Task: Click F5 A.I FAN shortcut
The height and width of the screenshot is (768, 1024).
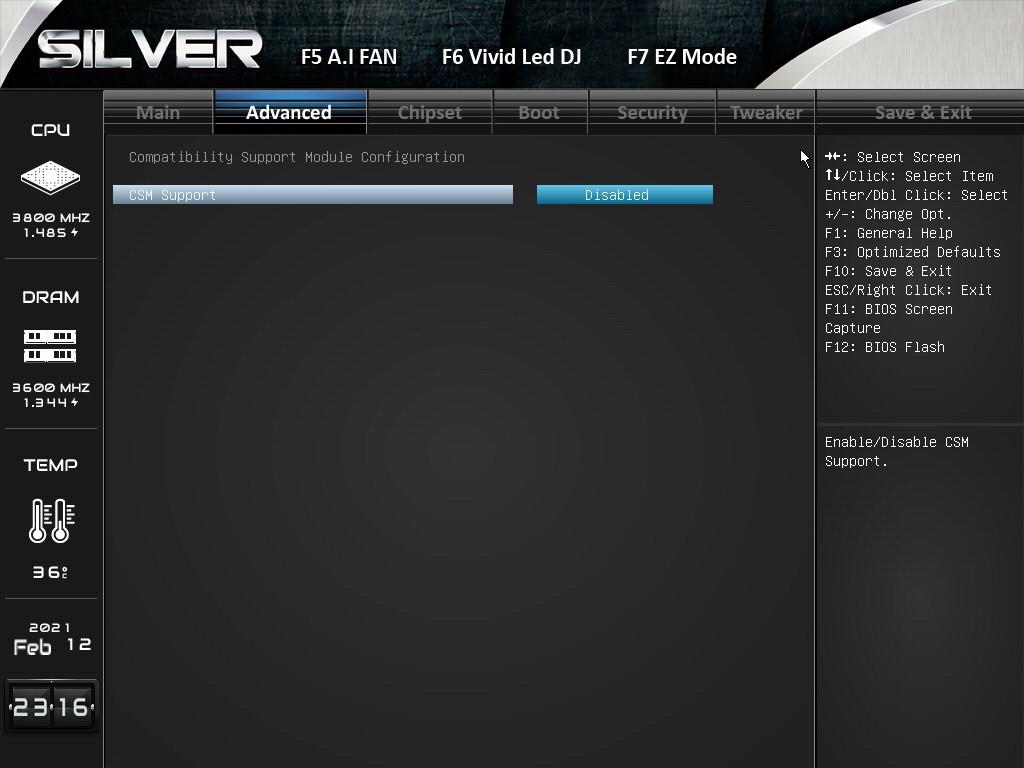Action: [x=349, y=57]
